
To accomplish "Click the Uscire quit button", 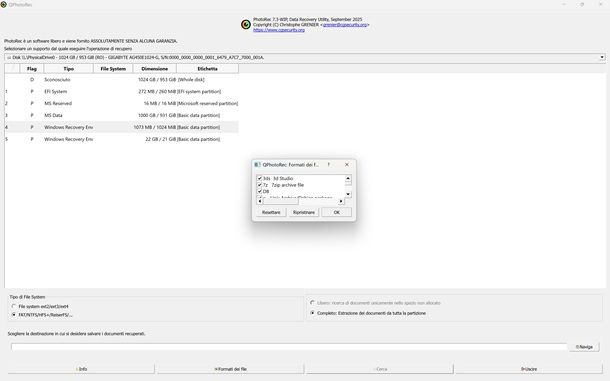I will pyautogui.click(x=529, y=369).
